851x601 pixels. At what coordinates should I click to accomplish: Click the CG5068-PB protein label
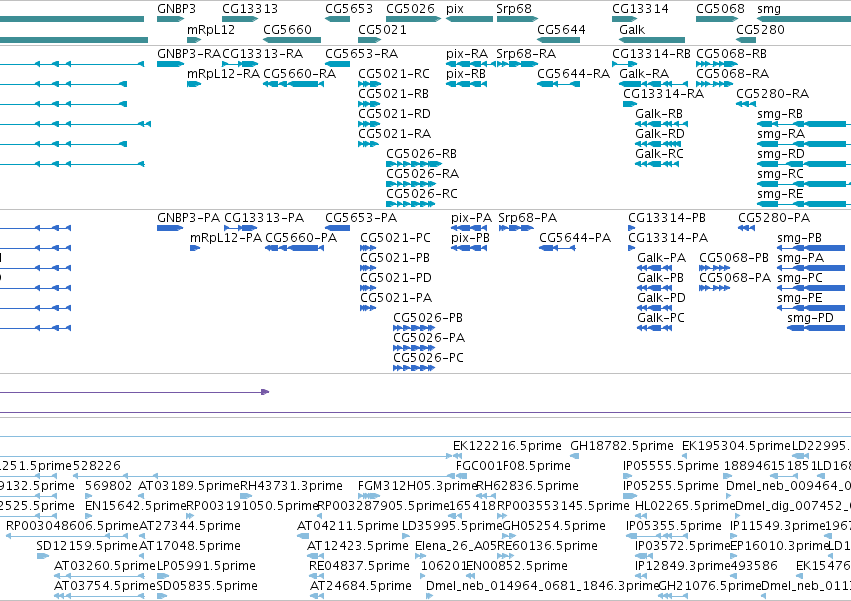coord(734,258)
